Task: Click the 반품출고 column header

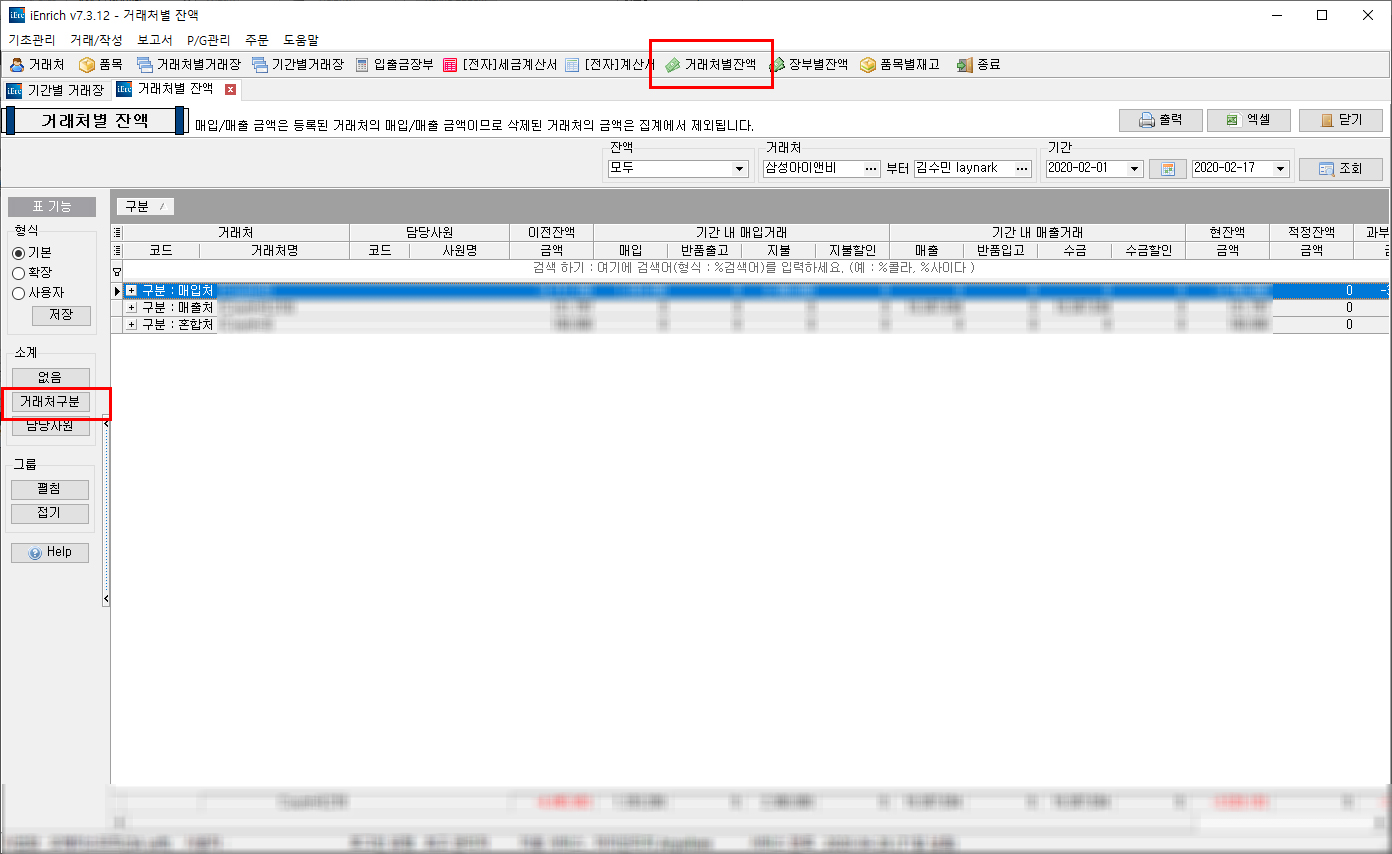Action: 705,251
